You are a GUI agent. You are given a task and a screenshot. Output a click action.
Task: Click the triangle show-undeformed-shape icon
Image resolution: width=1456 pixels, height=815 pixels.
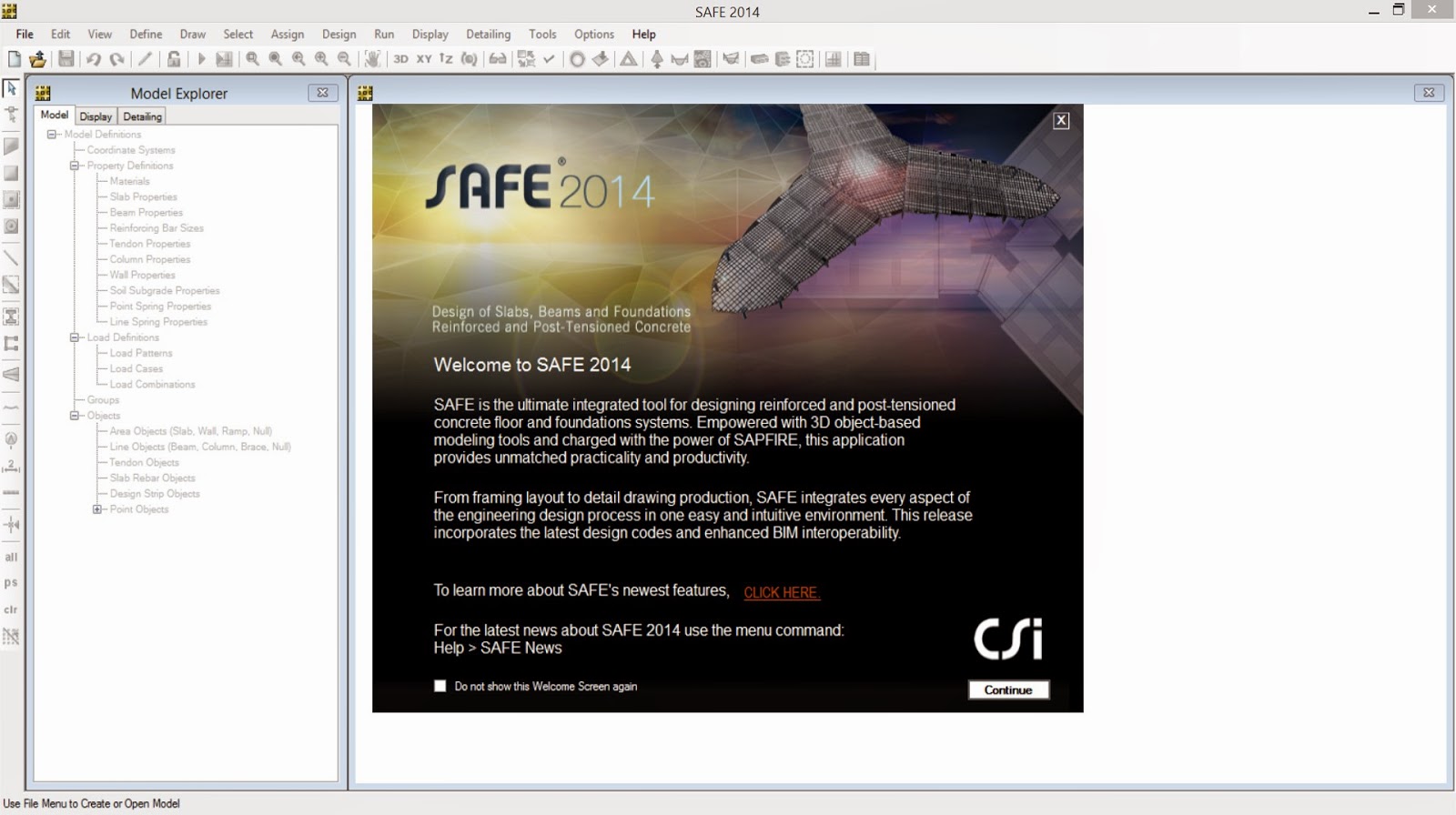pos(629,59)
